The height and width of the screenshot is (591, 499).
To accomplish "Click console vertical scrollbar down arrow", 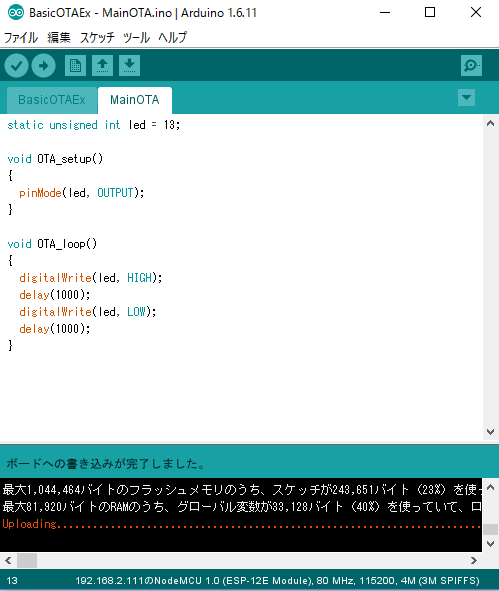I will [490, 544].
